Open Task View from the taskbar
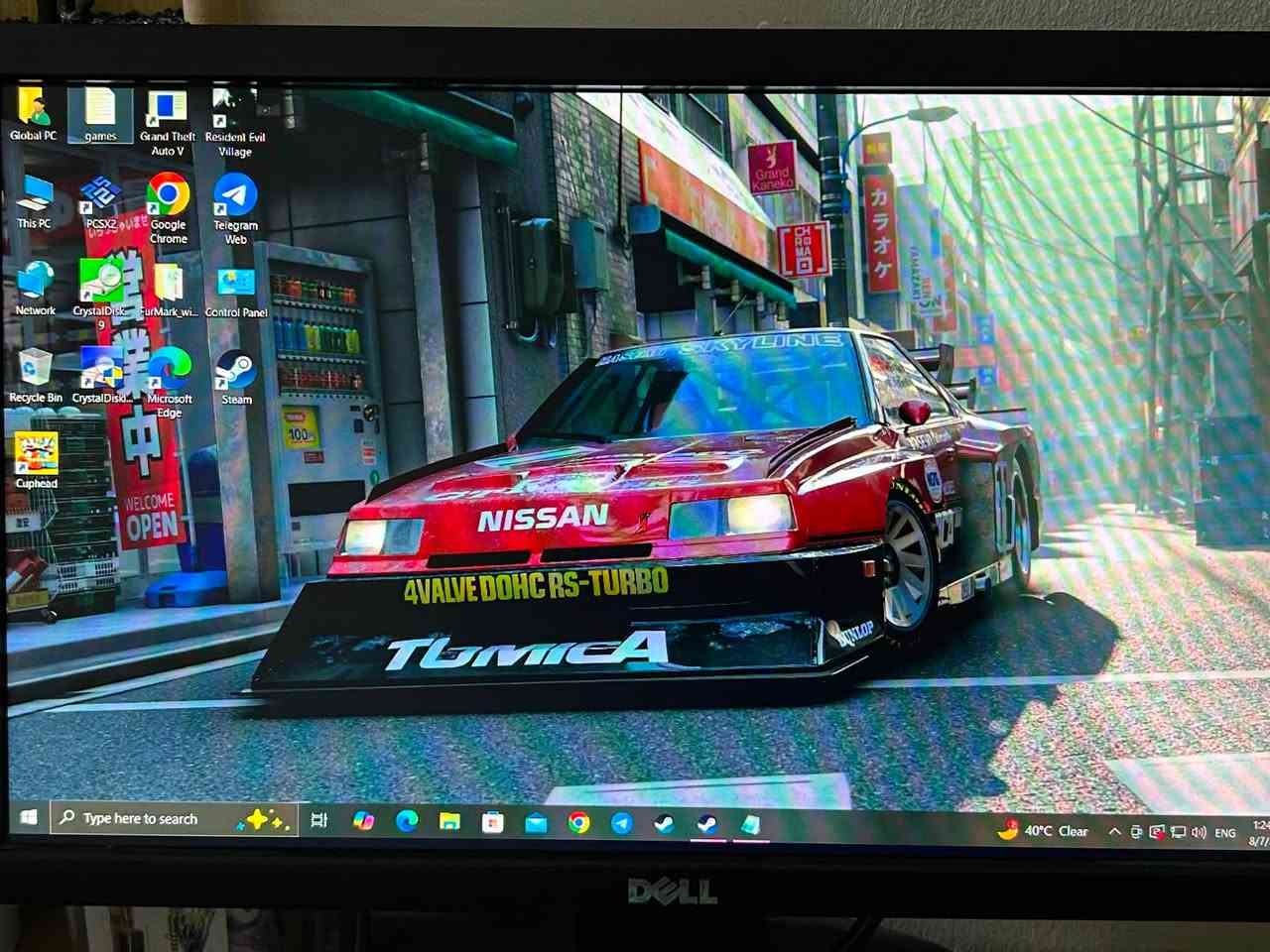Viewport: 1270px width, 952px height. [x=319, y=819]
